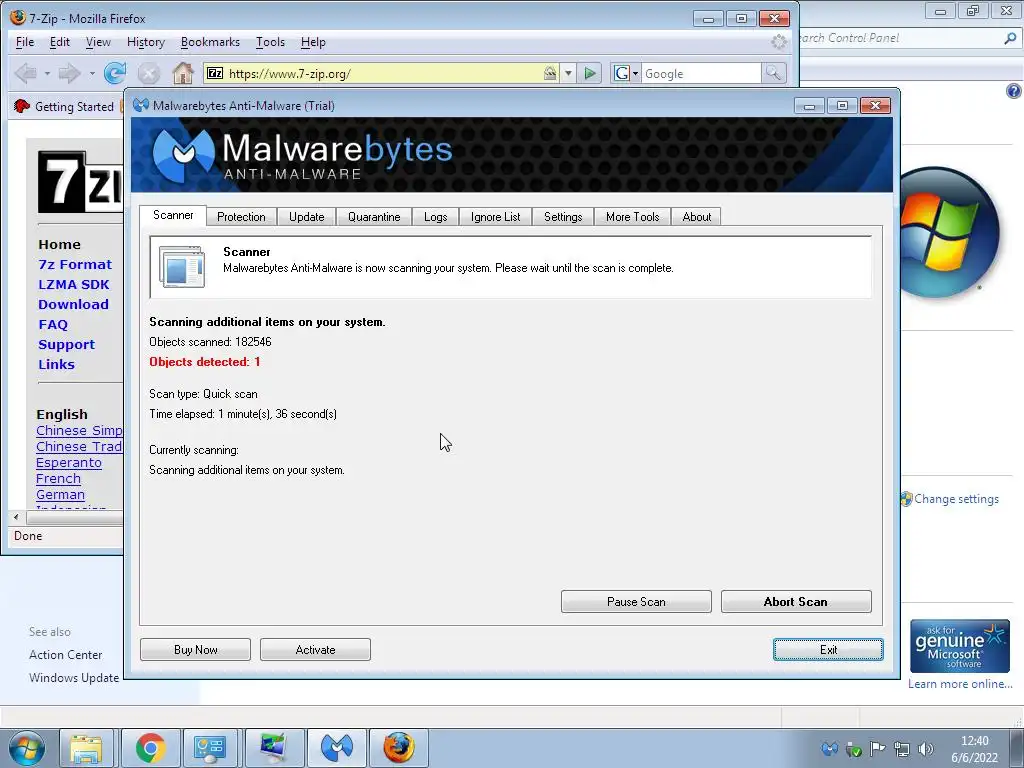Open Download link on 7-Zip page
This screenshot has width=1024, height=768.
click(x=73, y=304)
